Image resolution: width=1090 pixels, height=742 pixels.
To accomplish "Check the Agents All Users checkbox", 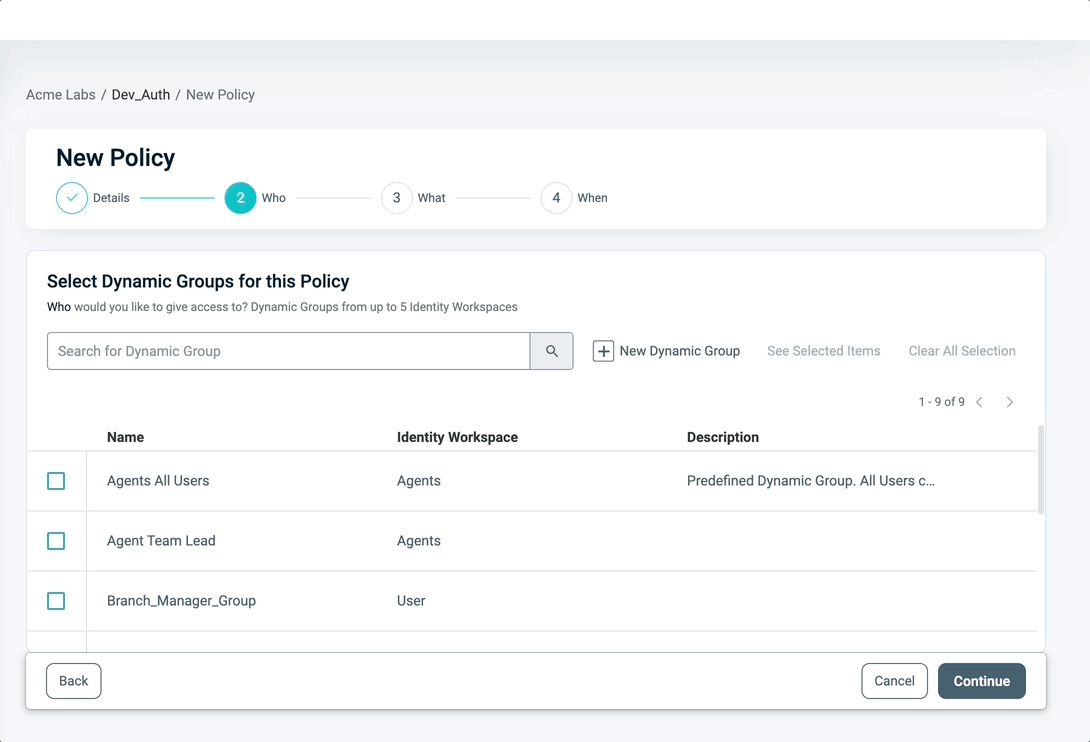I will click(x=56, y=481).
